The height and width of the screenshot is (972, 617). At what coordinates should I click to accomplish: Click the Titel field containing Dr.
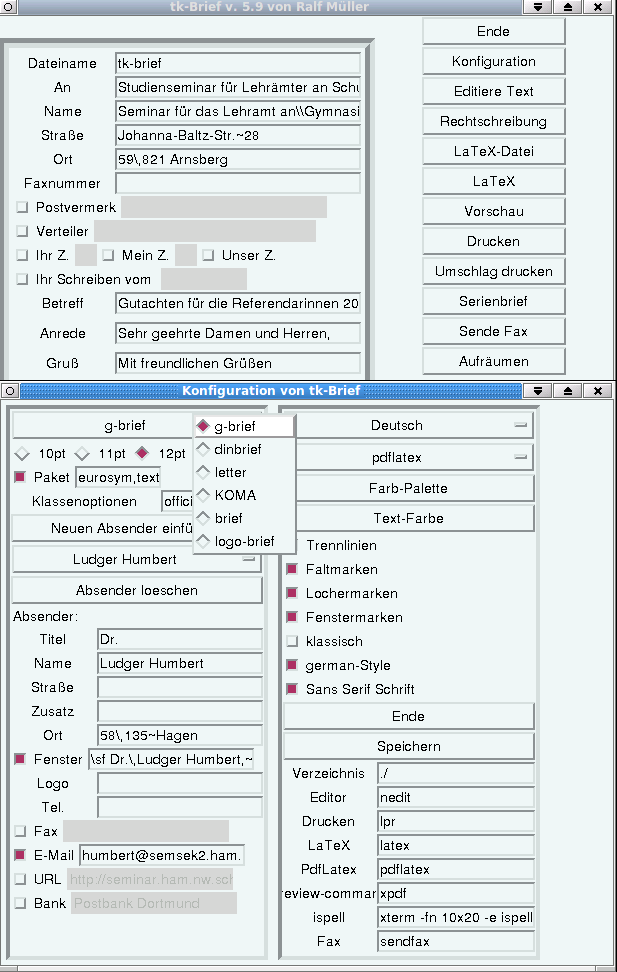pos(180,640)
